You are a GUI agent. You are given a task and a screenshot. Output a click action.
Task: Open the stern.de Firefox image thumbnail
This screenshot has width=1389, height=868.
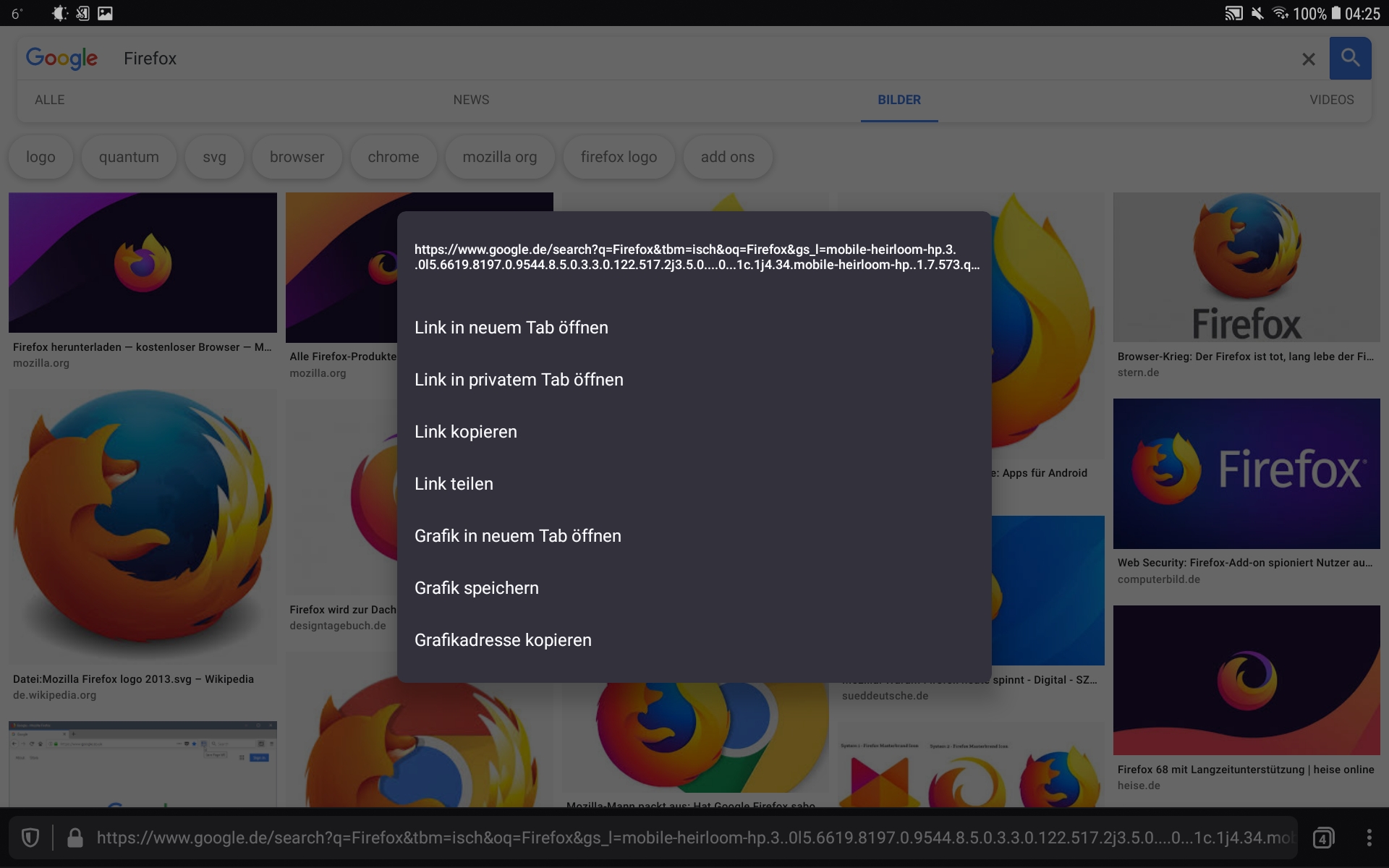[x=1246, y=268]
